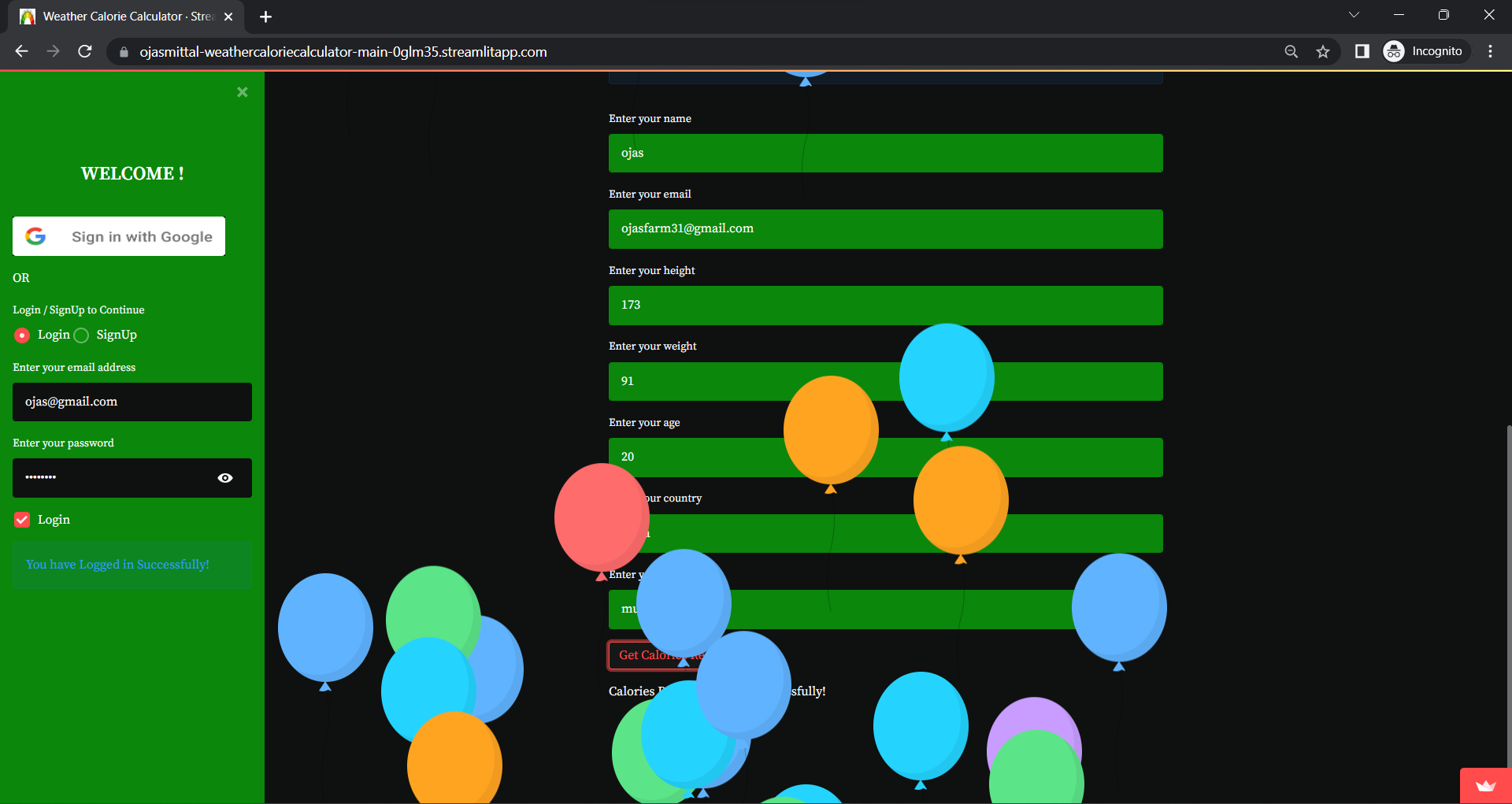
Task: Reload the current page
Action: coord(85,51)
